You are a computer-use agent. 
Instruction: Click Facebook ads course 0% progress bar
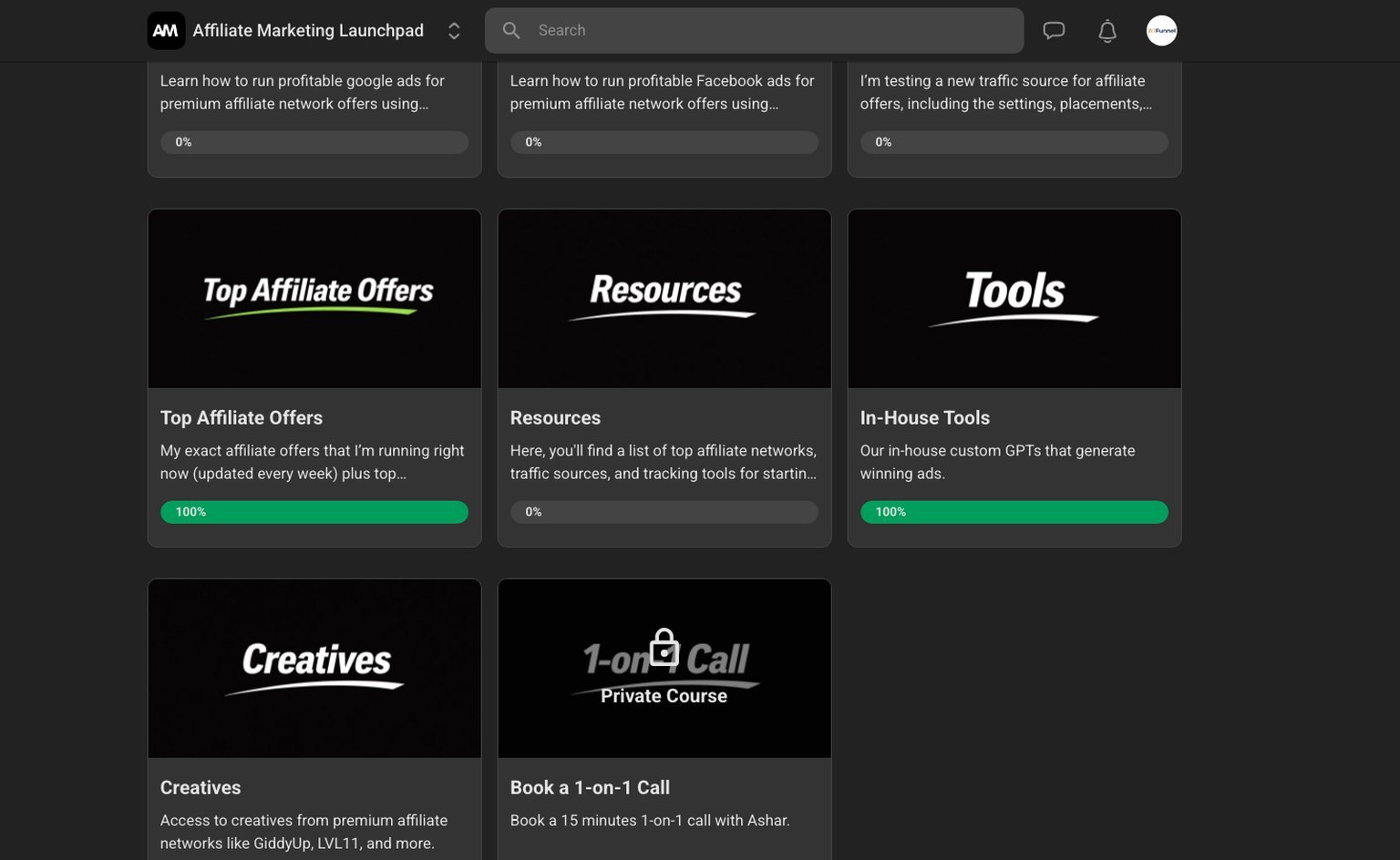(x=664, y=142)
